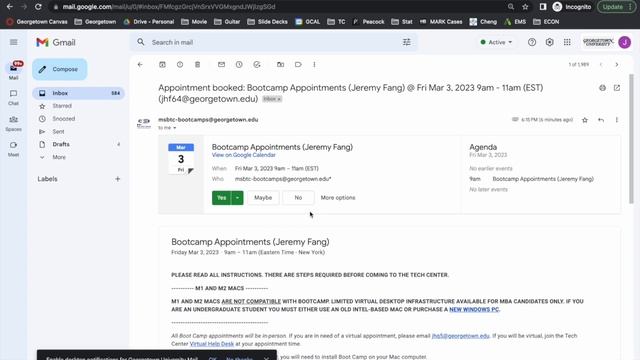Open the GCAL bookmark

coord(308,22)
